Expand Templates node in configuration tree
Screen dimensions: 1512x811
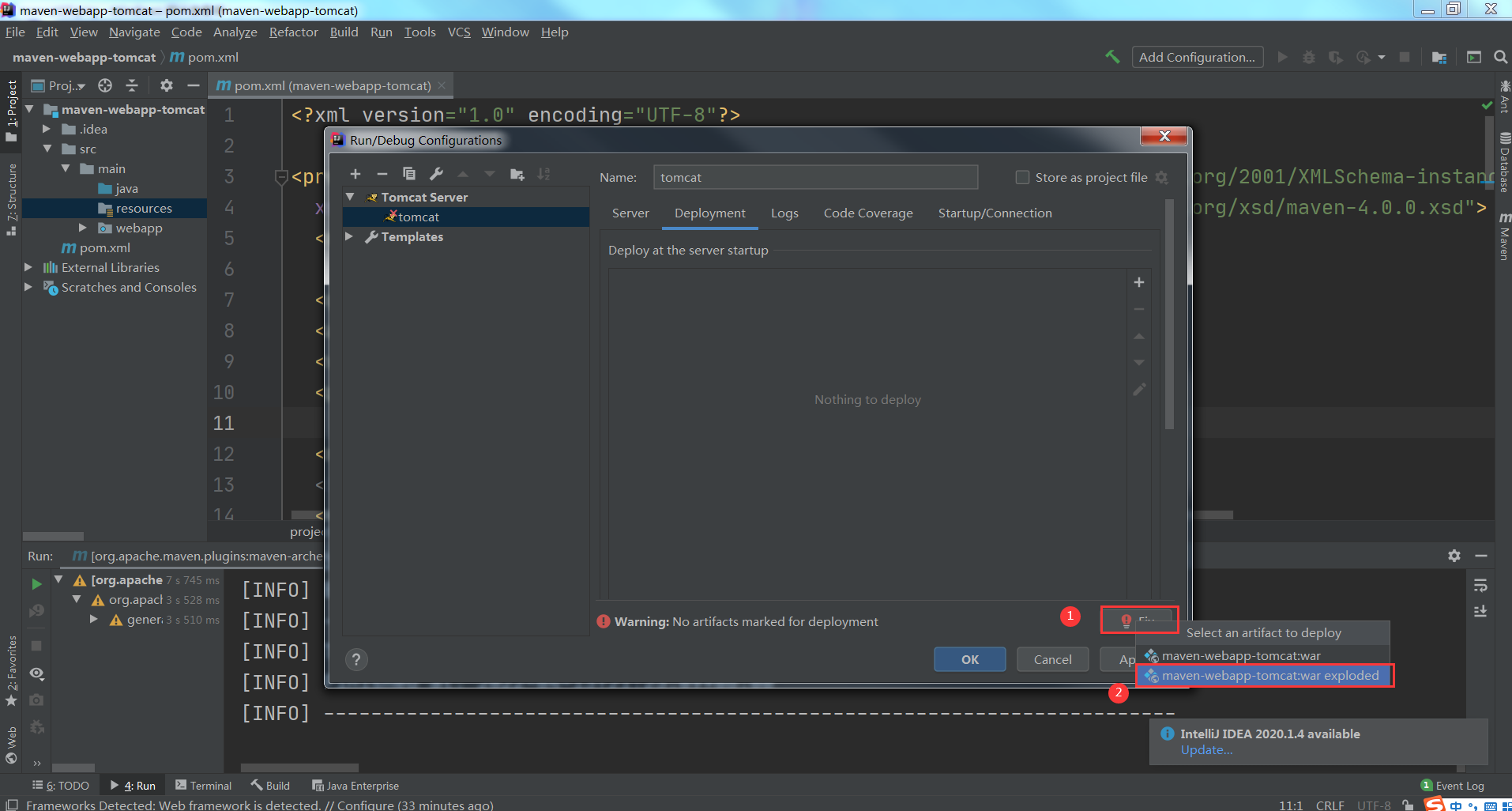[349, 236]
